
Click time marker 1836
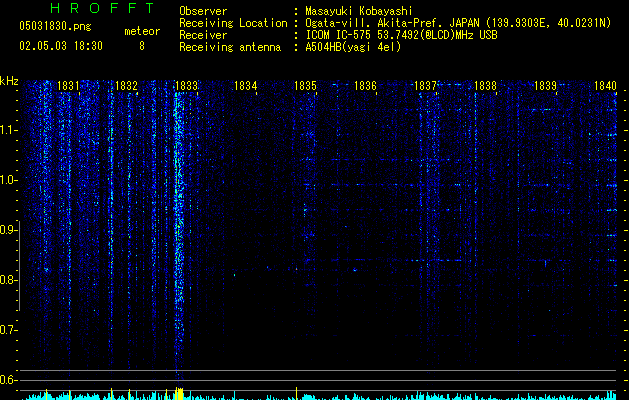click(365, 85)
